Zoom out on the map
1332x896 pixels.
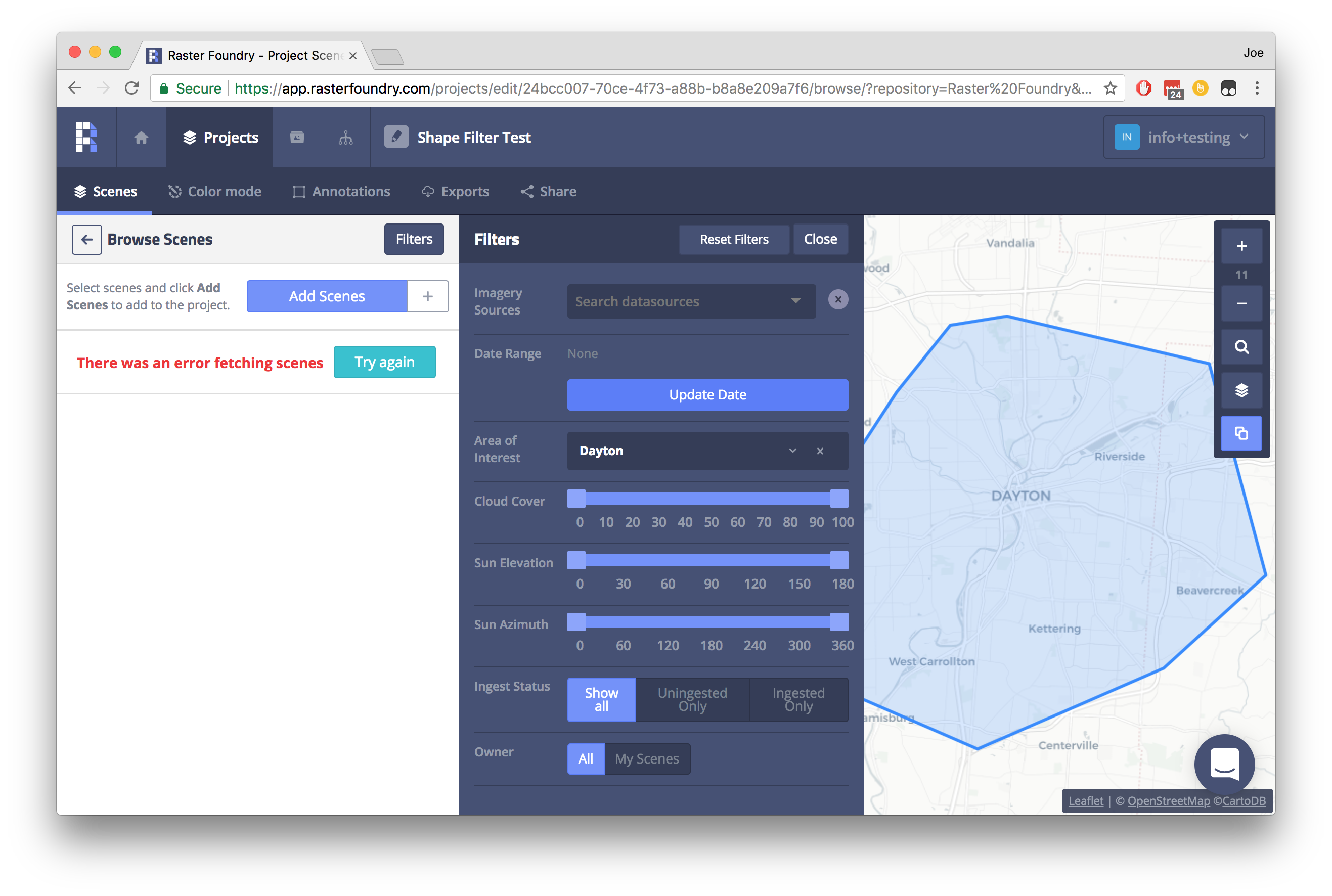coord(1241,303)
